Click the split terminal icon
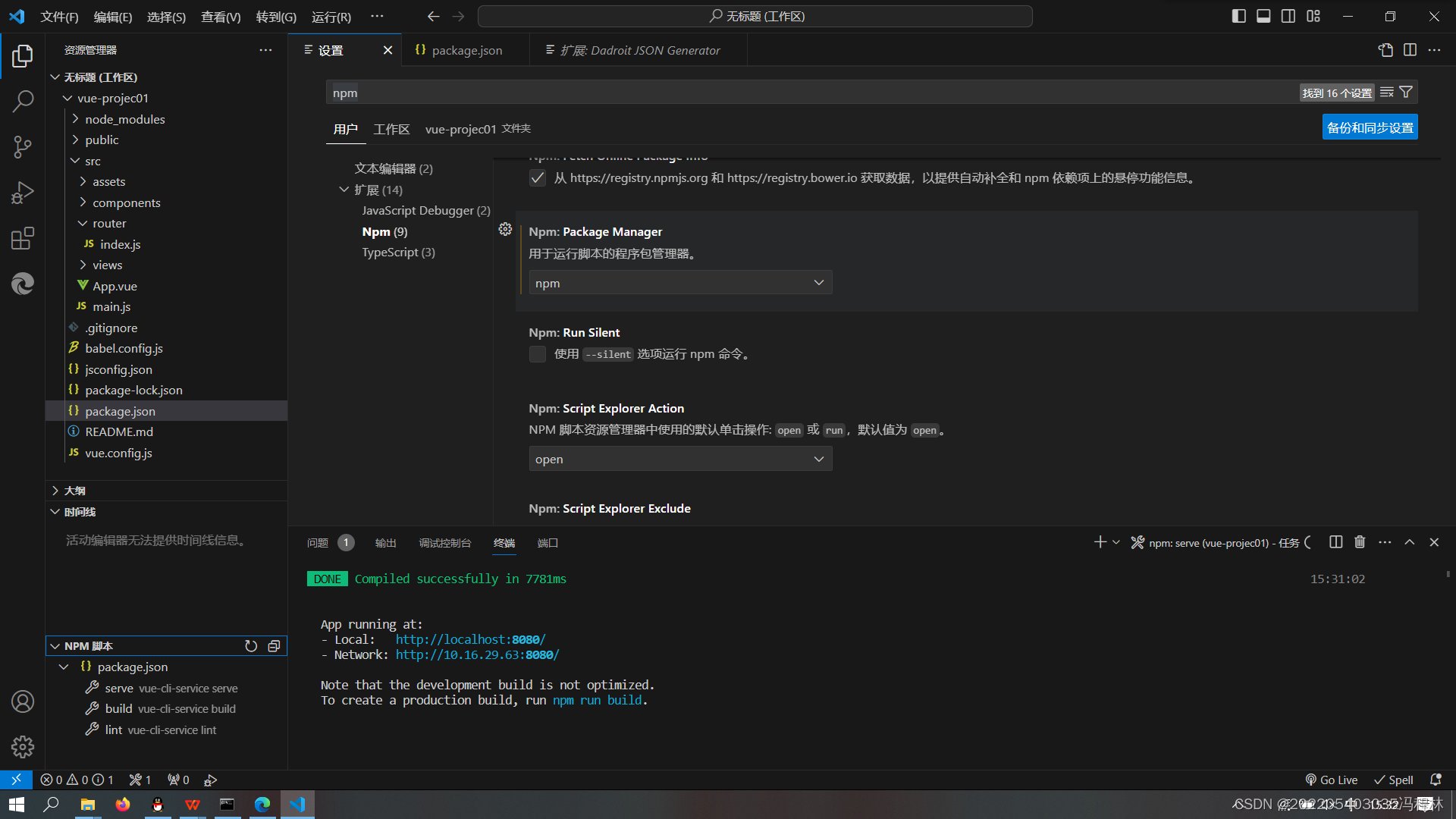This screenshot has width=1456, height=819. pyautogui.click(x=1336, y=542)
